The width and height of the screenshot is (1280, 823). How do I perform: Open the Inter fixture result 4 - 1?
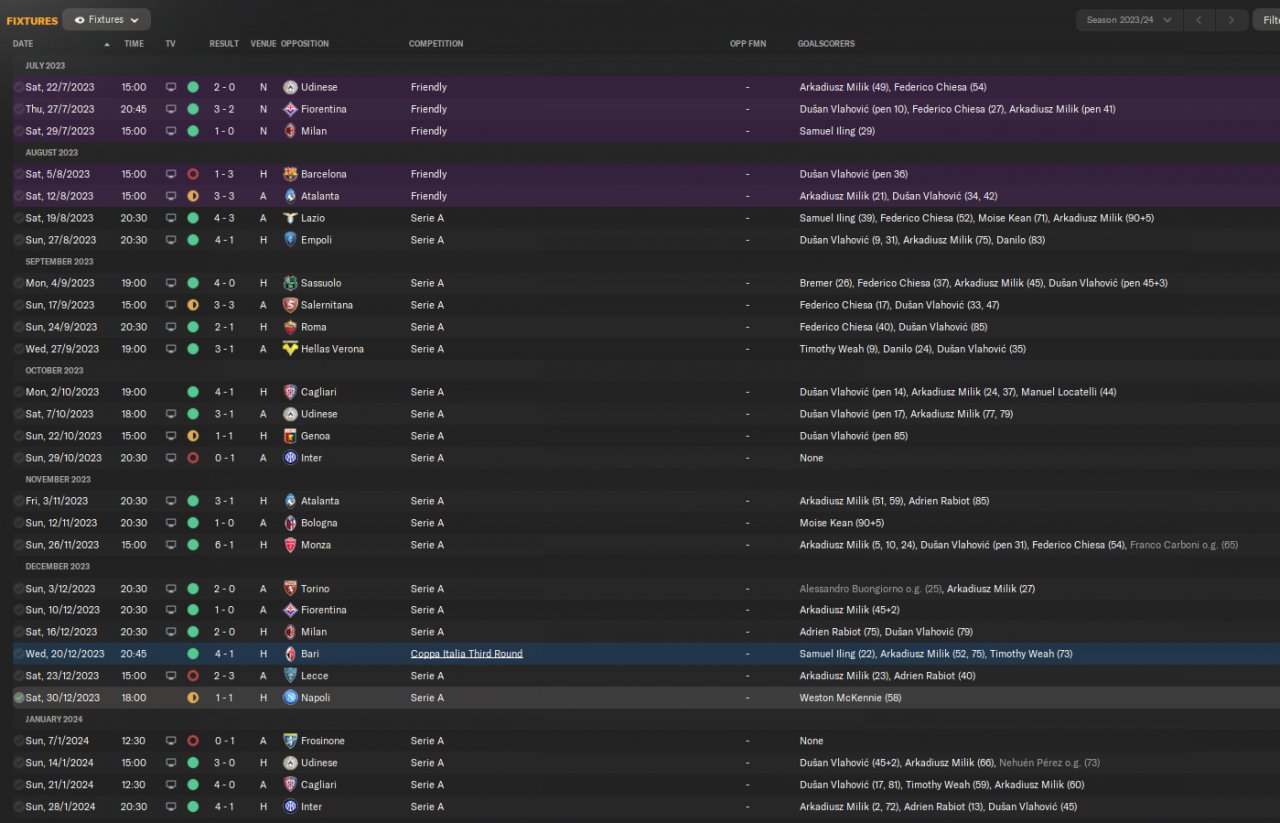coord(224,807)
